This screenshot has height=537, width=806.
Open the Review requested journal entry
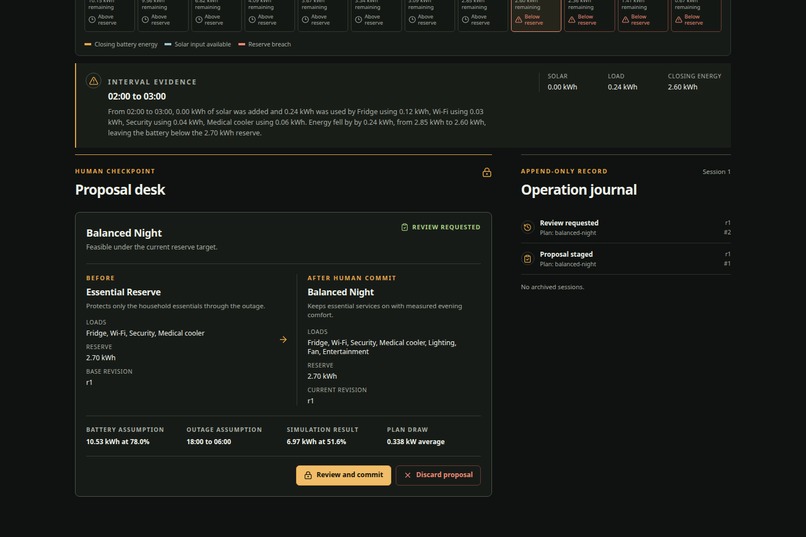pyautogui.click(x=626, y=227)
